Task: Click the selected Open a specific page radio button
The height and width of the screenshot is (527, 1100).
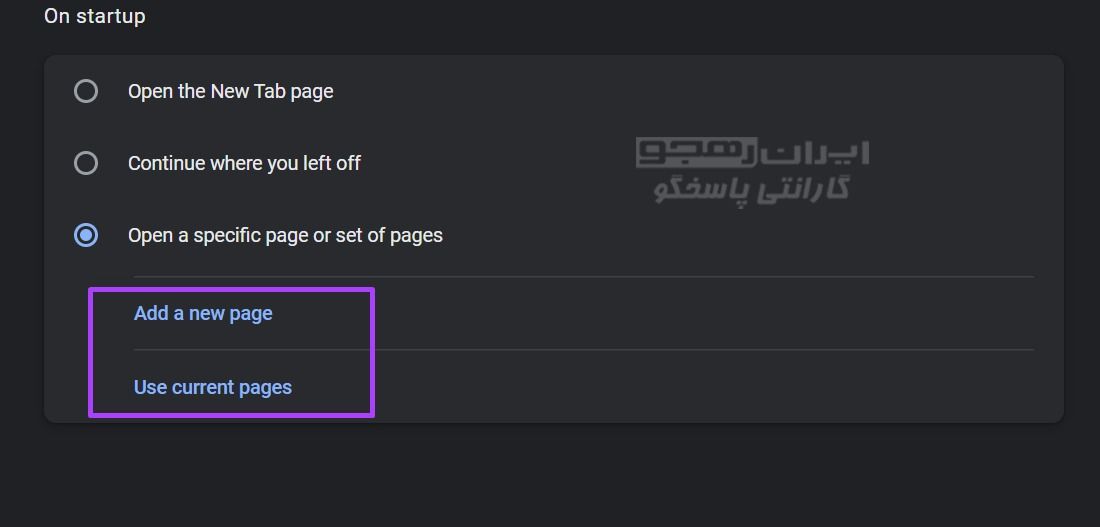Action: click(x=86, y=235)
